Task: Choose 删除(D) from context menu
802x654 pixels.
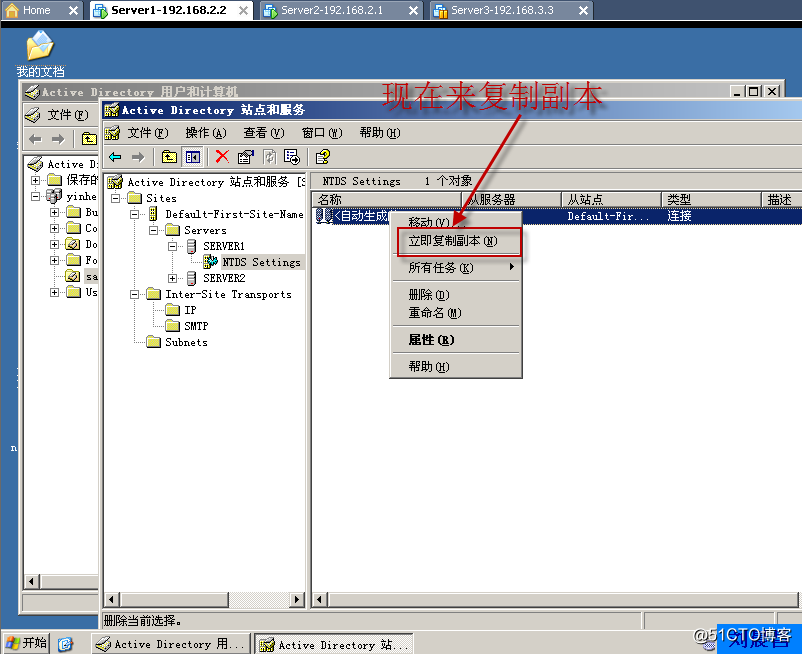Action: coord(457,295)
